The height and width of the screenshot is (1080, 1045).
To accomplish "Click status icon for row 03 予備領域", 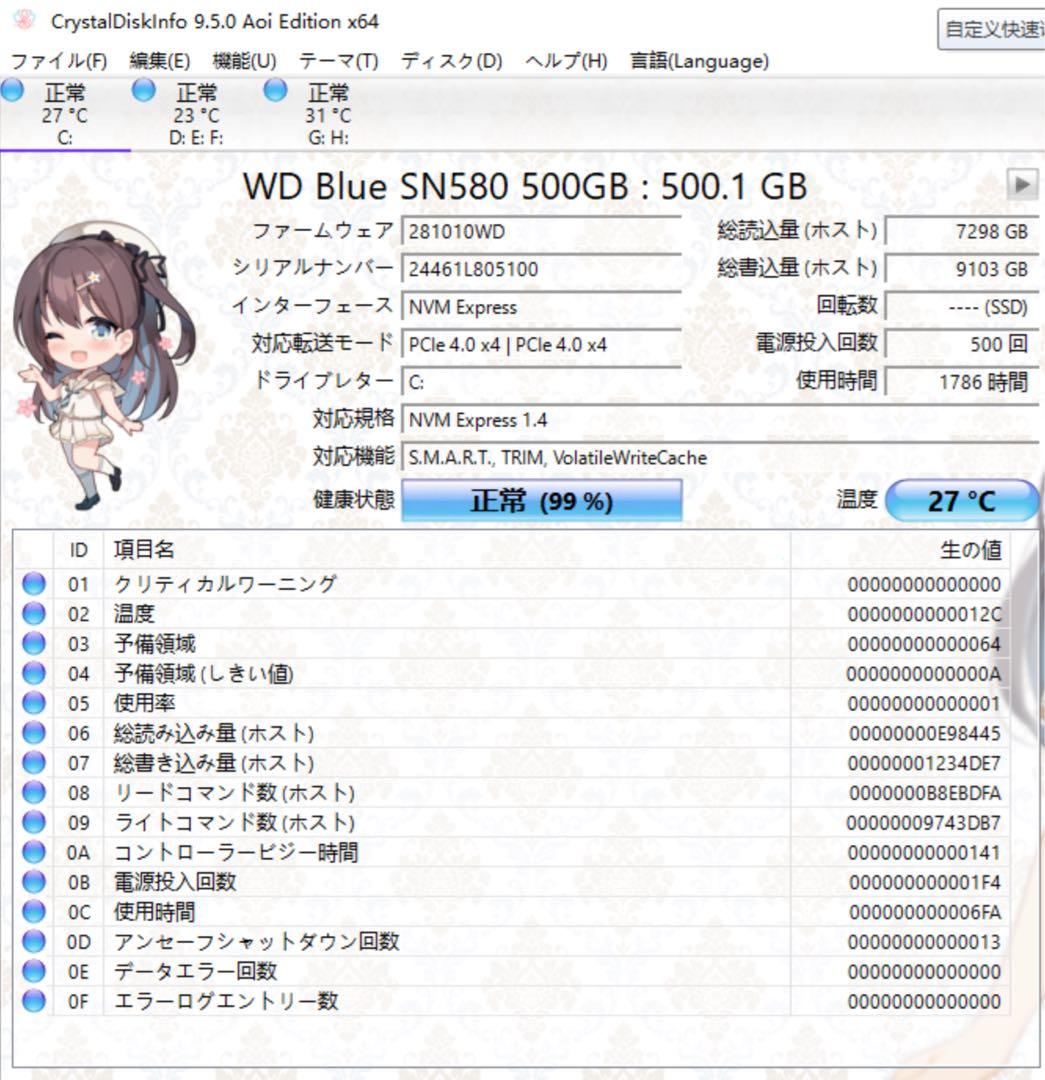I will tap(34, 643).
